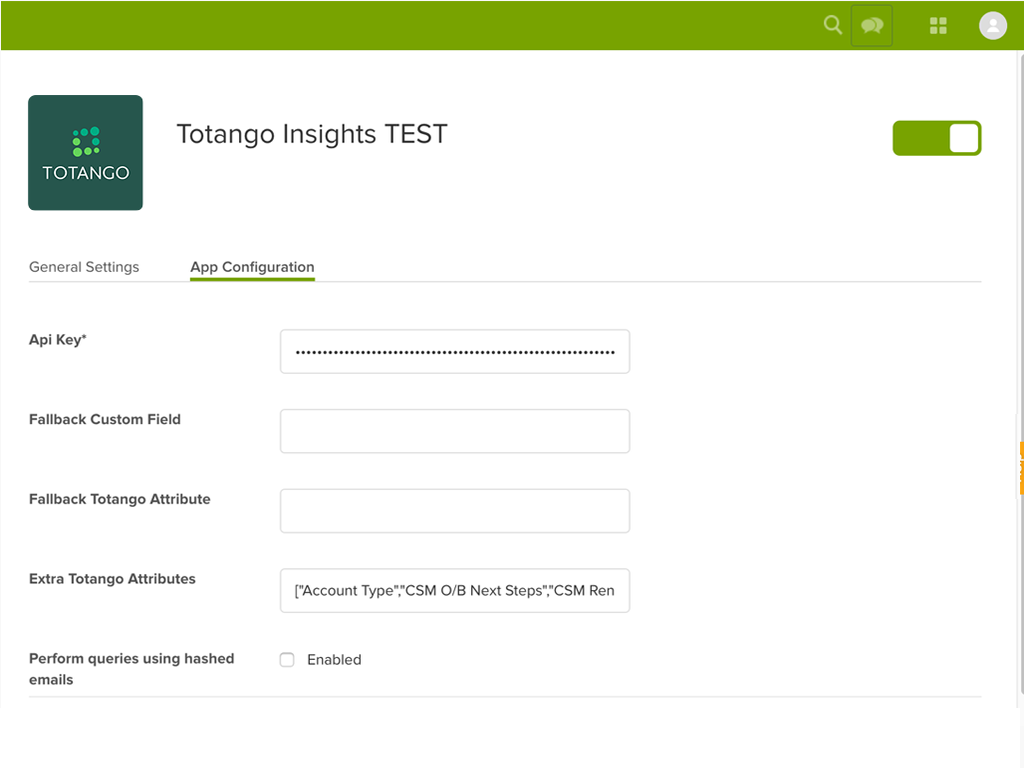Click the Totango app logo
This screenshot has width=1024, height=768.
[x=85, y=153]
